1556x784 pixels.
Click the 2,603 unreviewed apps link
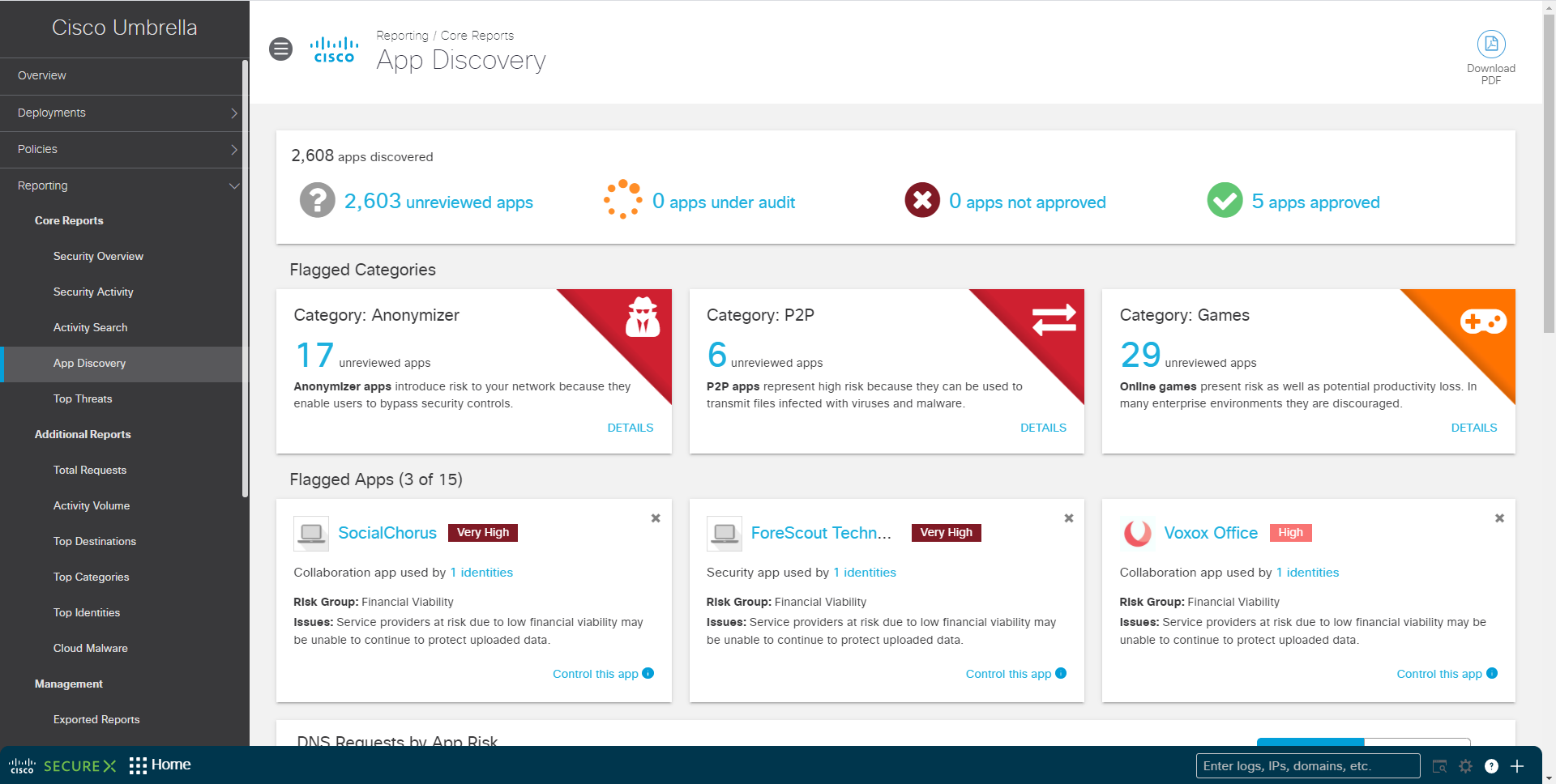tap(438, 202)
